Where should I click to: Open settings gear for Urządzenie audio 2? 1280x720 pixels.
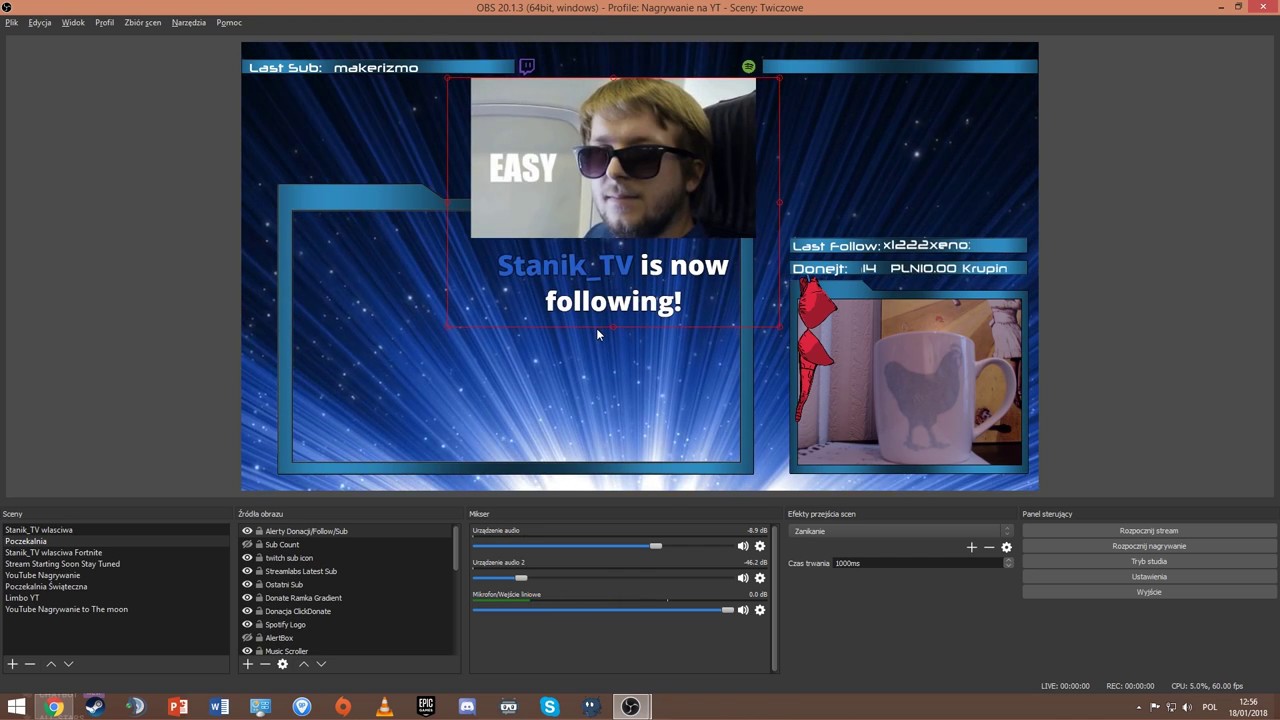(760, 578)
